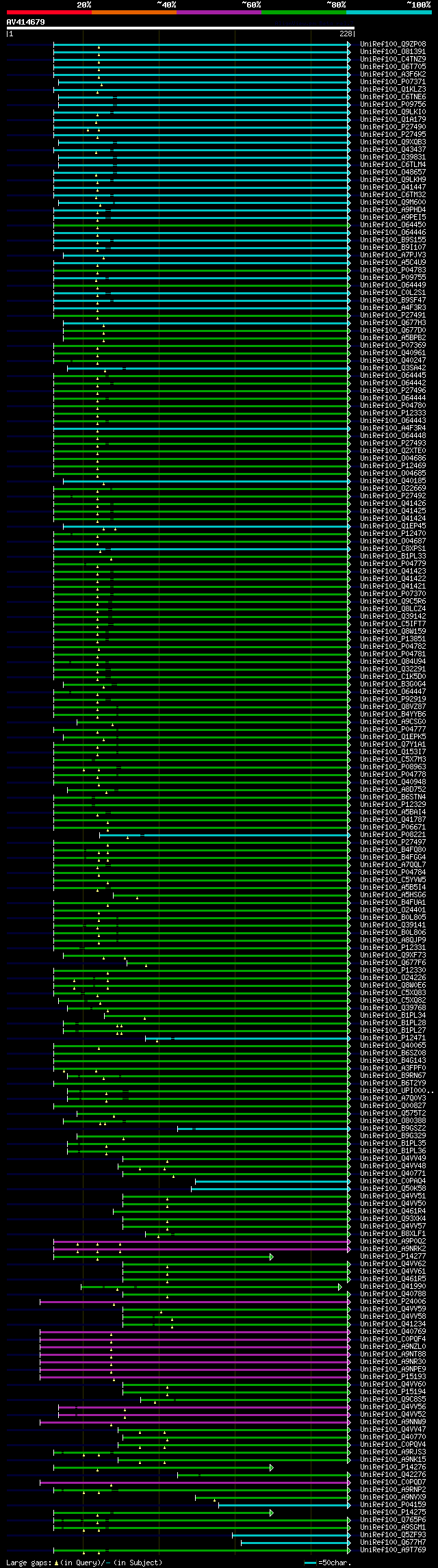Screen dimensions: 438x1568
Task: Click the UniRef100_Q40065 entry
Action: (393, 1046)
